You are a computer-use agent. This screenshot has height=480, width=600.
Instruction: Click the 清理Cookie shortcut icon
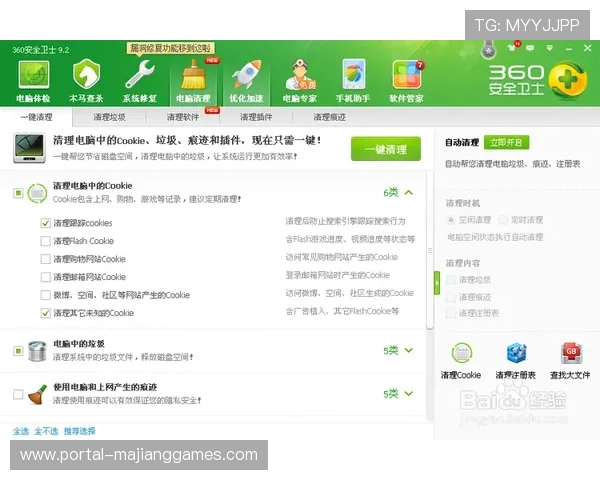462,353
